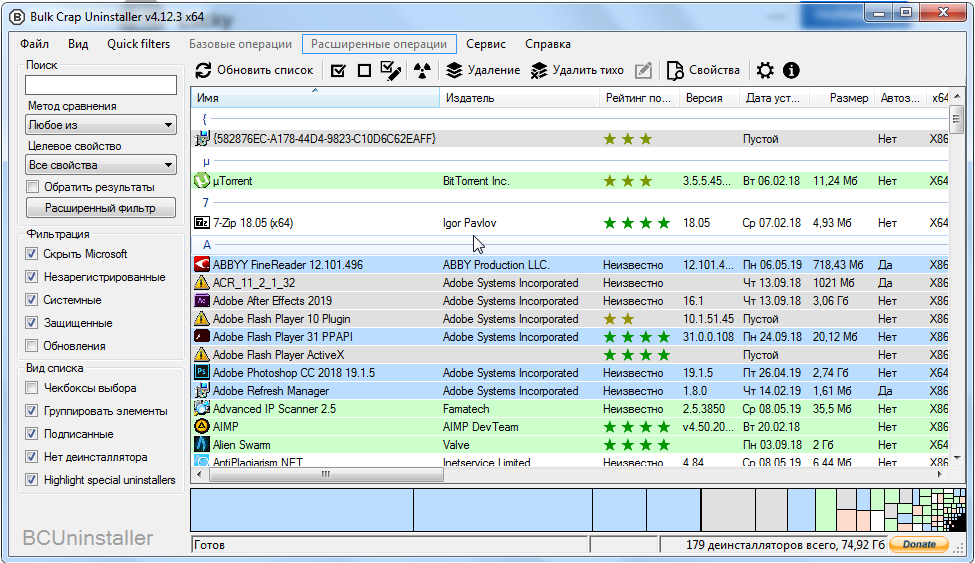975x563 pixels.
Task: Open the Справка menu
Action: click(x=547, y=44)
